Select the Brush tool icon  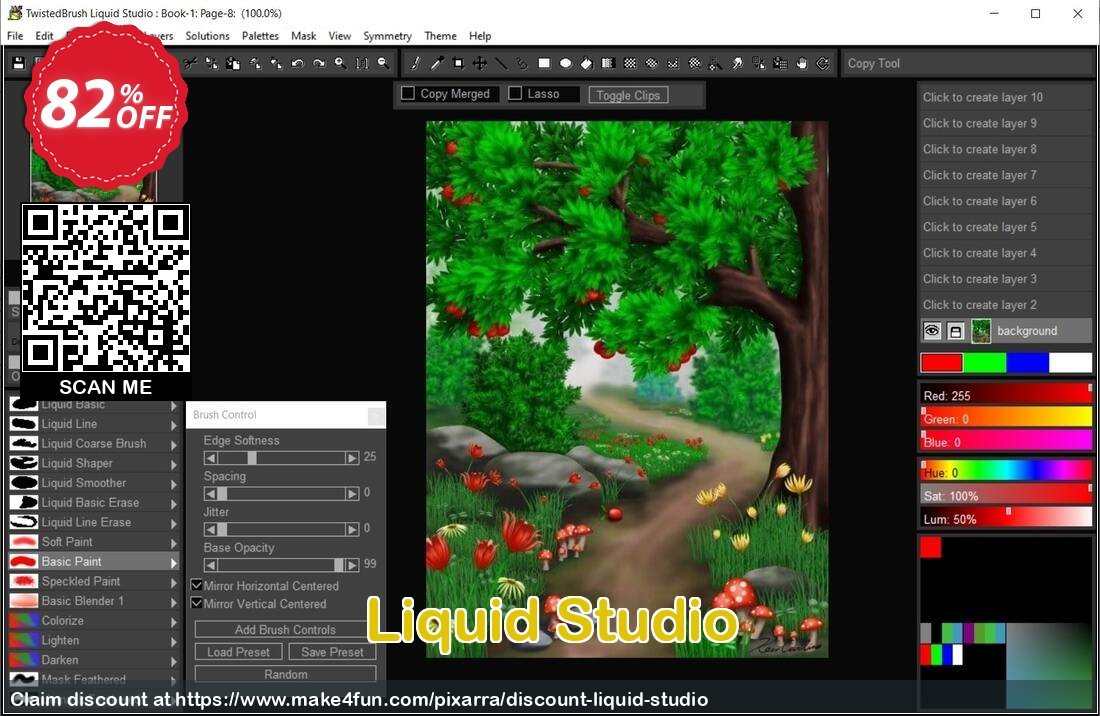click(x=415, y=63)
